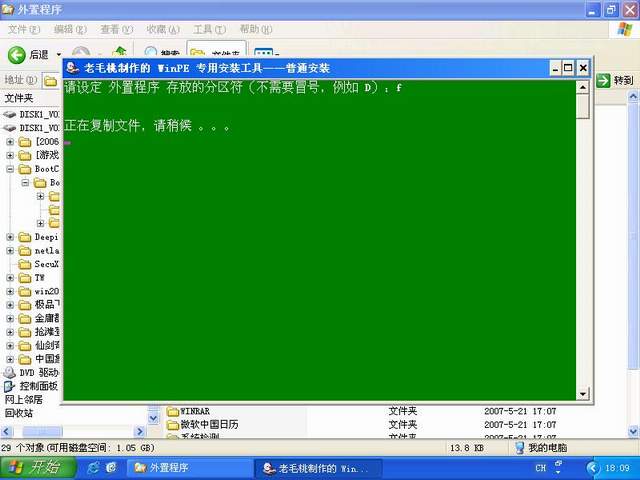
Task: Click folder tree scroll-down arrow
Action: (153, 418)
